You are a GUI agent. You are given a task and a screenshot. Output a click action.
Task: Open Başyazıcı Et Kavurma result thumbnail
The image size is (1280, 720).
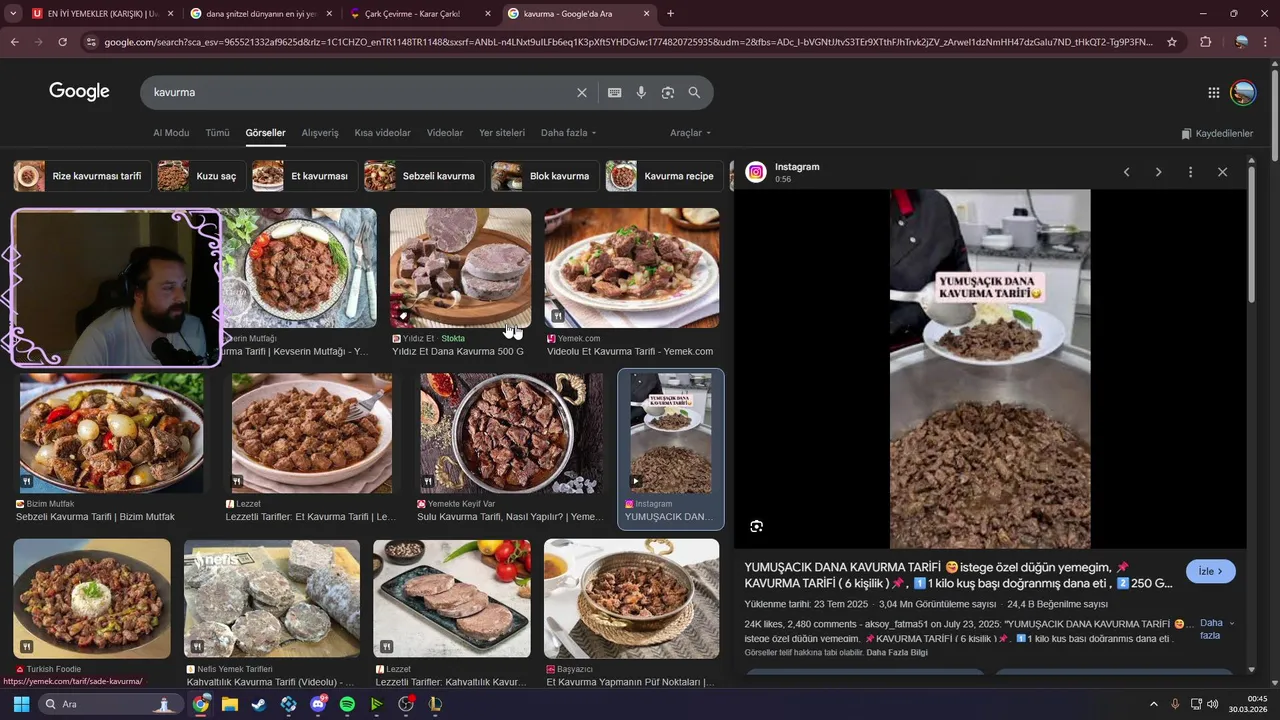[632, 599]
